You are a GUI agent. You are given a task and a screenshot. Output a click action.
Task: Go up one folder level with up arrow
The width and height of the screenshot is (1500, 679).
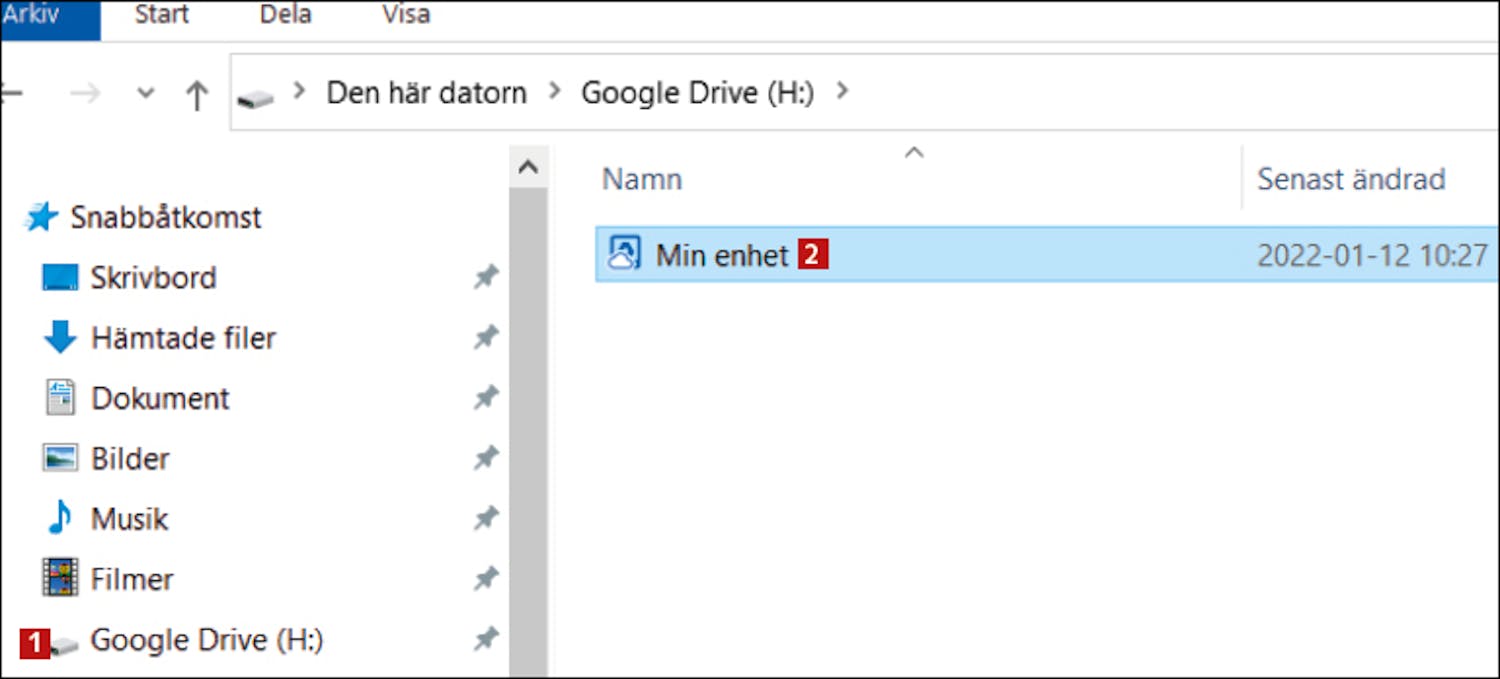coord(197,95)
